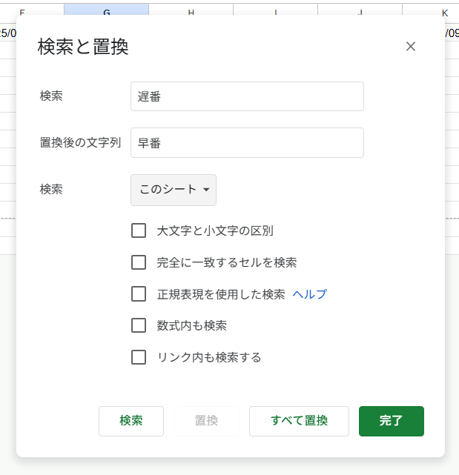Screen dimensions: 459x475
Task: Enable 大文字と小文字の区別 checkbox
Action: point(139,231)
